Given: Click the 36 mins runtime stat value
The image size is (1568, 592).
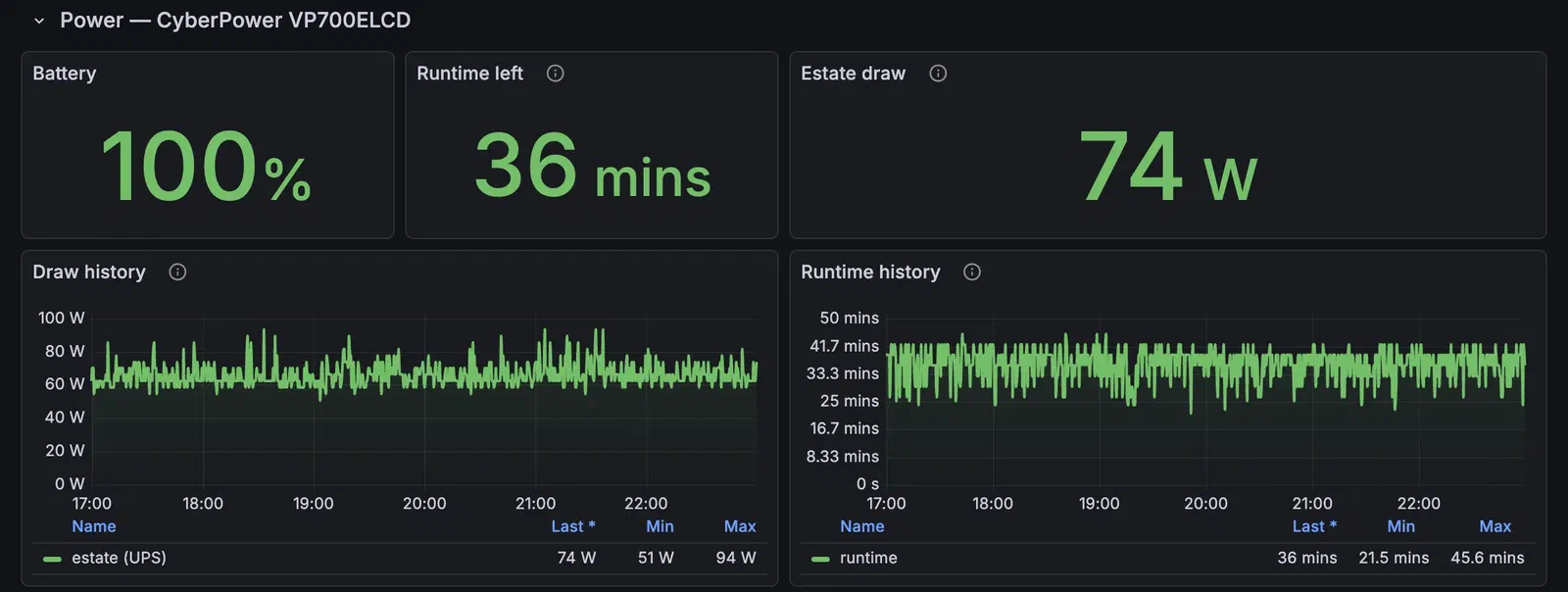Looking at the screenshot, I should [x=593, y=167].
